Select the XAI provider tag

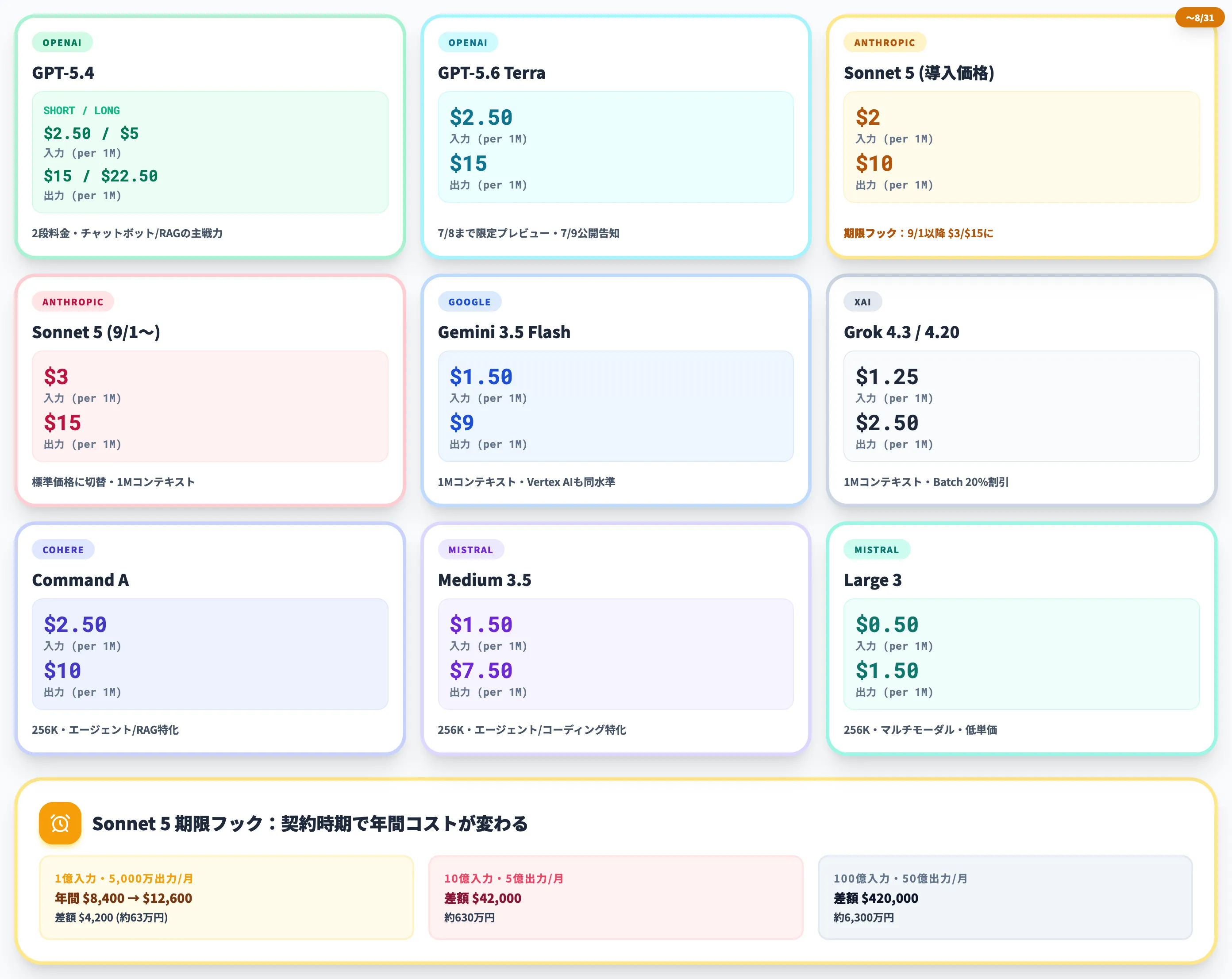(862, 302)
